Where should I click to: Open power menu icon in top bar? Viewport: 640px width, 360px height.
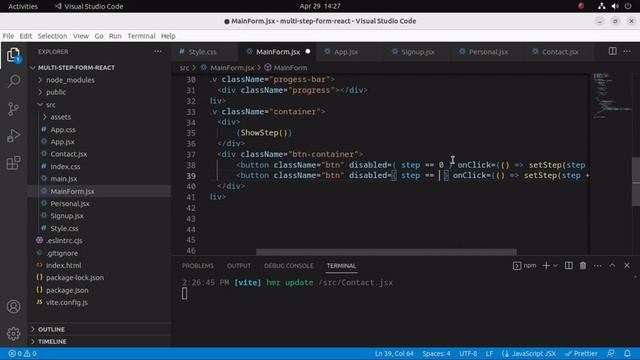click(628, 6)
